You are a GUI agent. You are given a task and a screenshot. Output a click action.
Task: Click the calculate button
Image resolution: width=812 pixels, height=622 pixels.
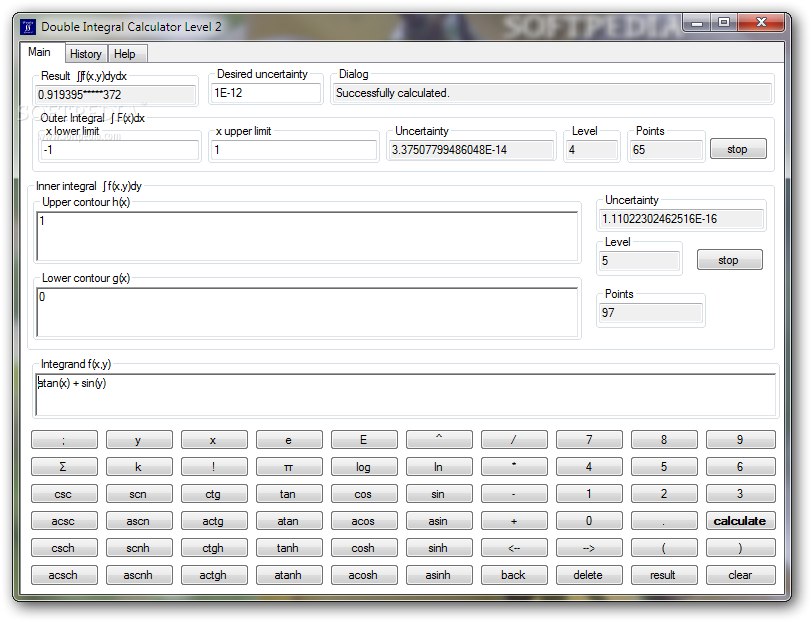point(740,520)
